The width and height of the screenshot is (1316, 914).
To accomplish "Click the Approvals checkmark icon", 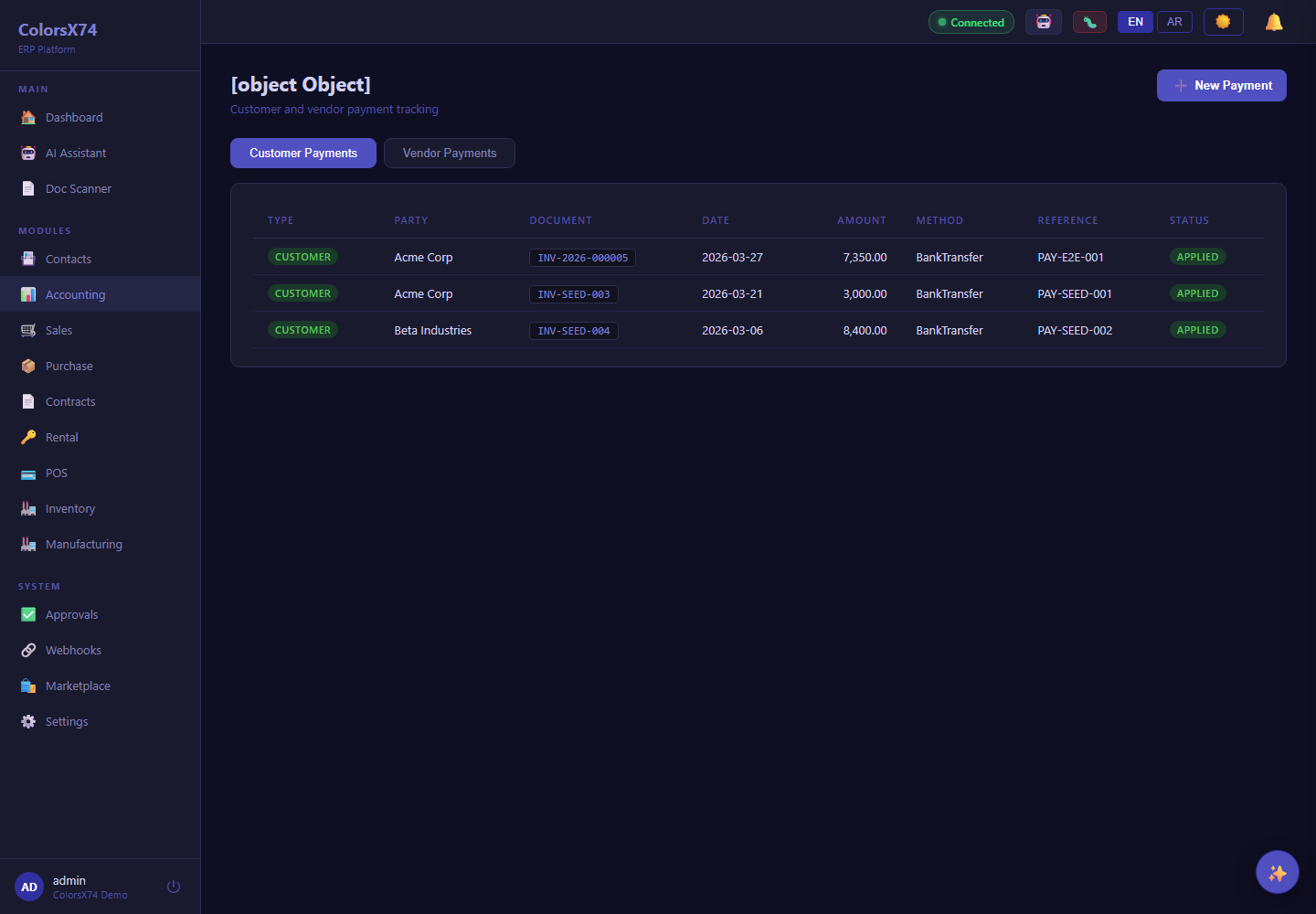I will (28, 614).
